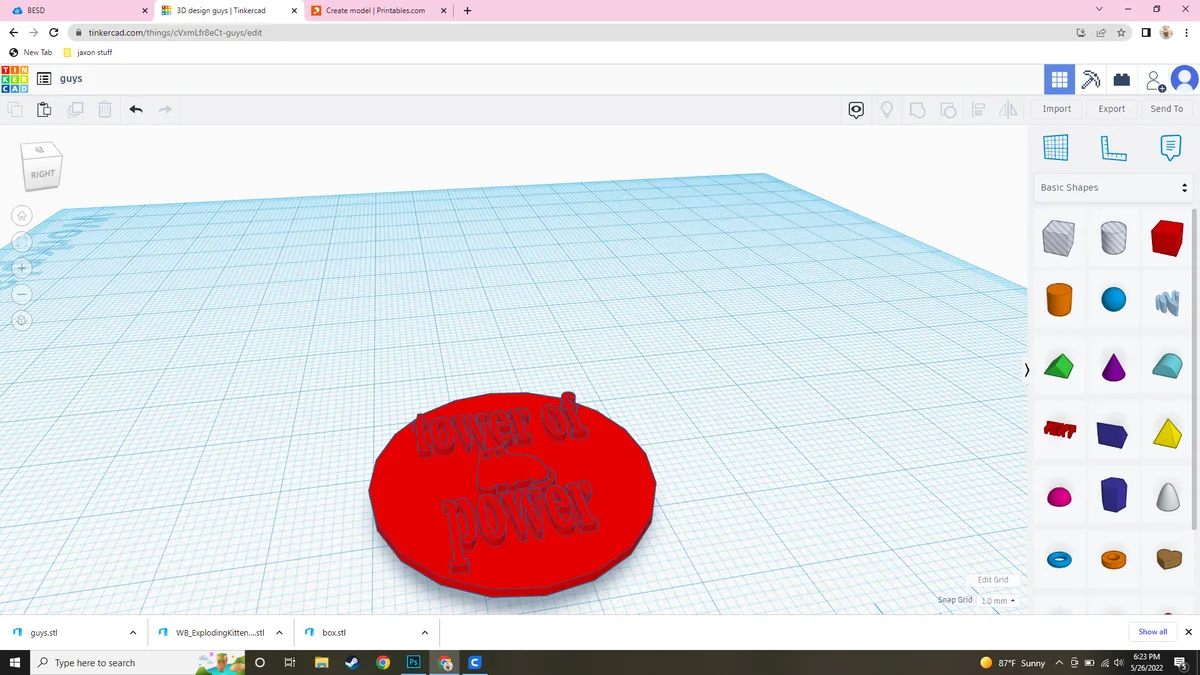This screenshot has height=675, width=1200.
Task: Switch to the BESD browser tab
Action: pos(76,10)
